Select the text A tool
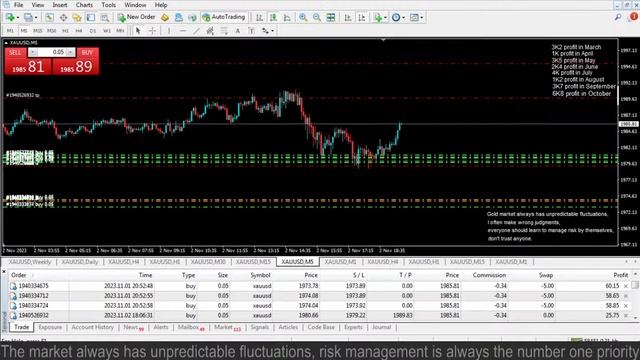 coord(238,31)
